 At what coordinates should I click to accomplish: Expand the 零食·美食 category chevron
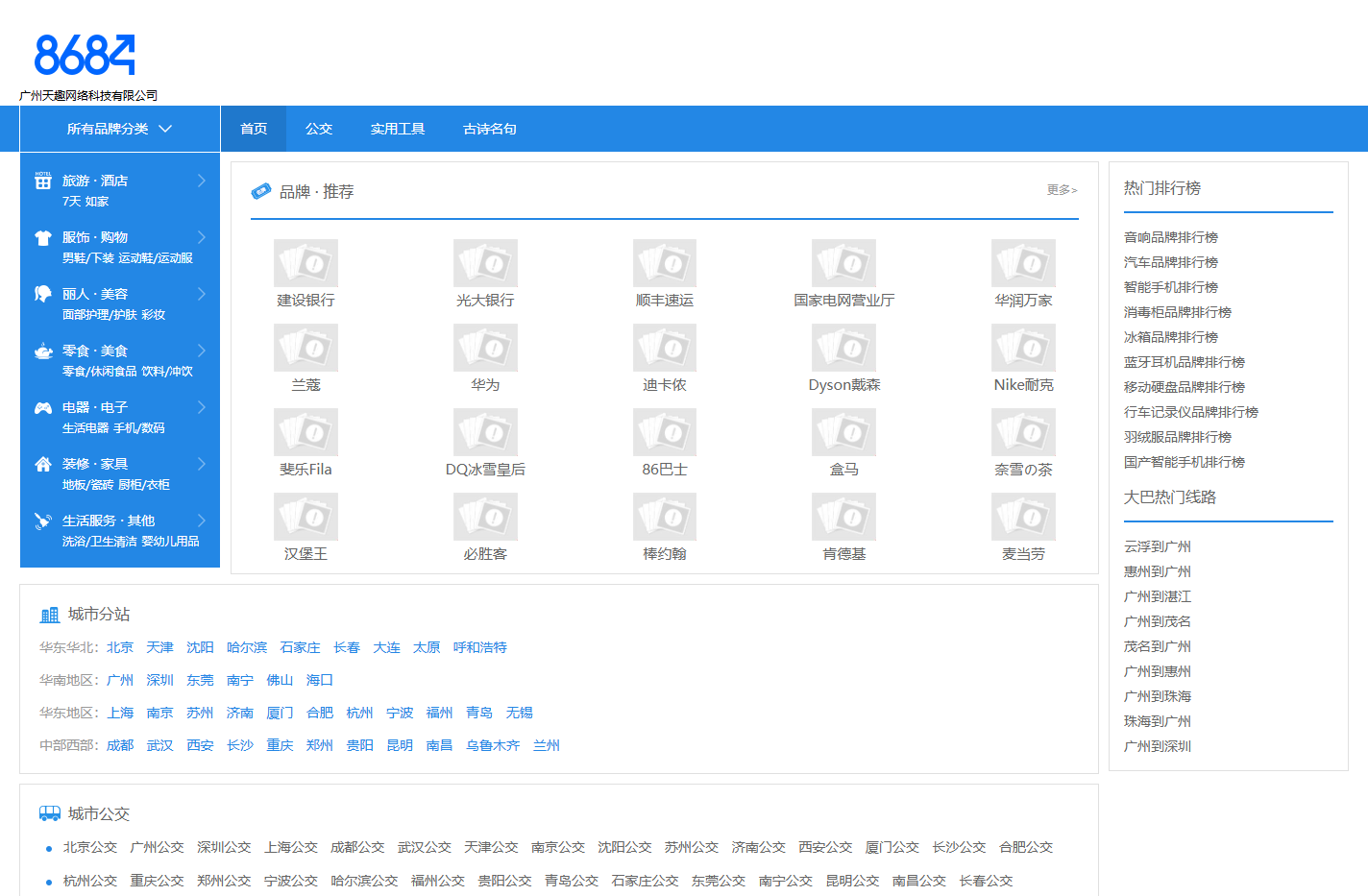pyautogui.click(x=202, y=351)
